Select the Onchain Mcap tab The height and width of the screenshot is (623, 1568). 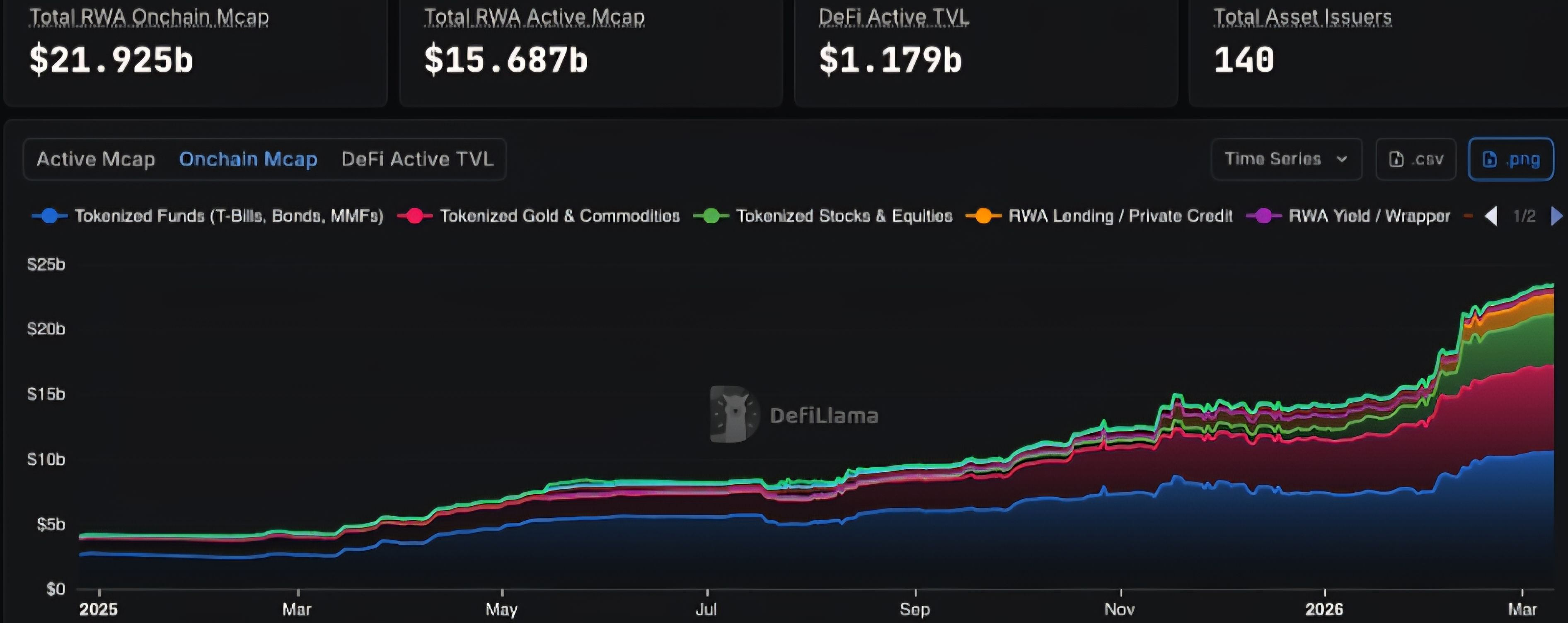(248, 159)
